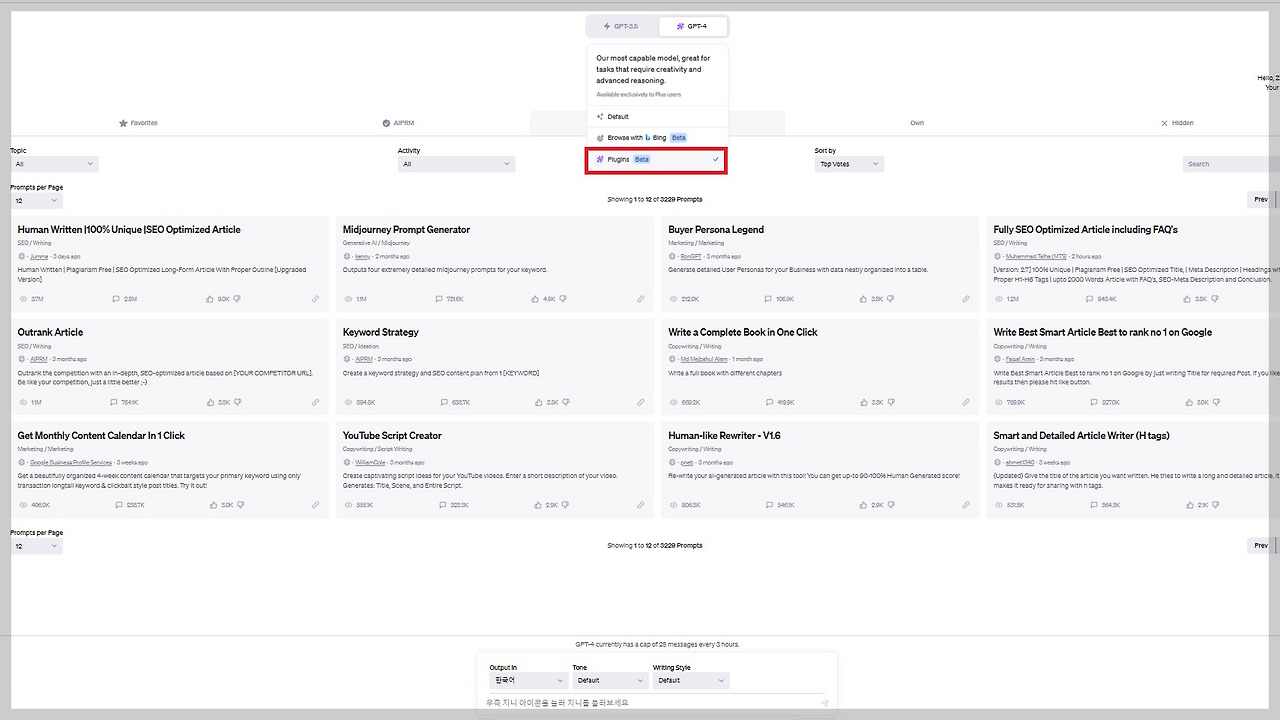Open the YouTube Script Creator prompt title
1280x720 pixels.
tap(392, 436)
